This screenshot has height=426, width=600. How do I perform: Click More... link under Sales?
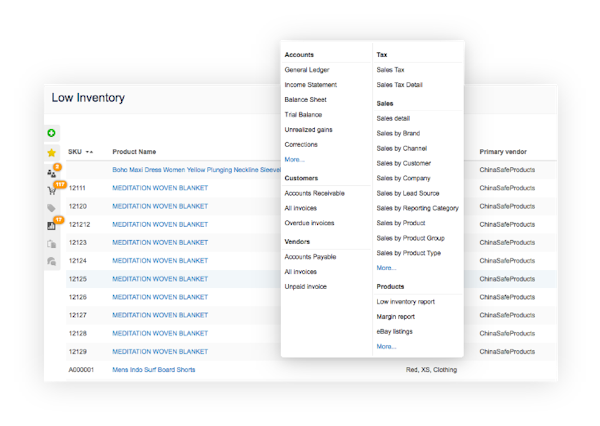[386, 268]
